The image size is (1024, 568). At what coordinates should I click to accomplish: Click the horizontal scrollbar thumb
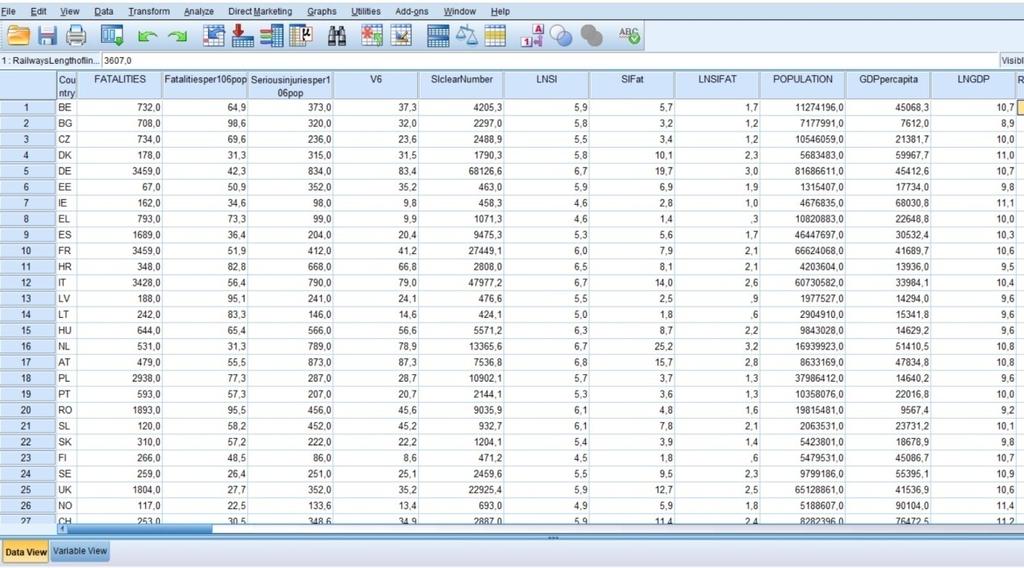pyautogui.click(x=139, y=529)
